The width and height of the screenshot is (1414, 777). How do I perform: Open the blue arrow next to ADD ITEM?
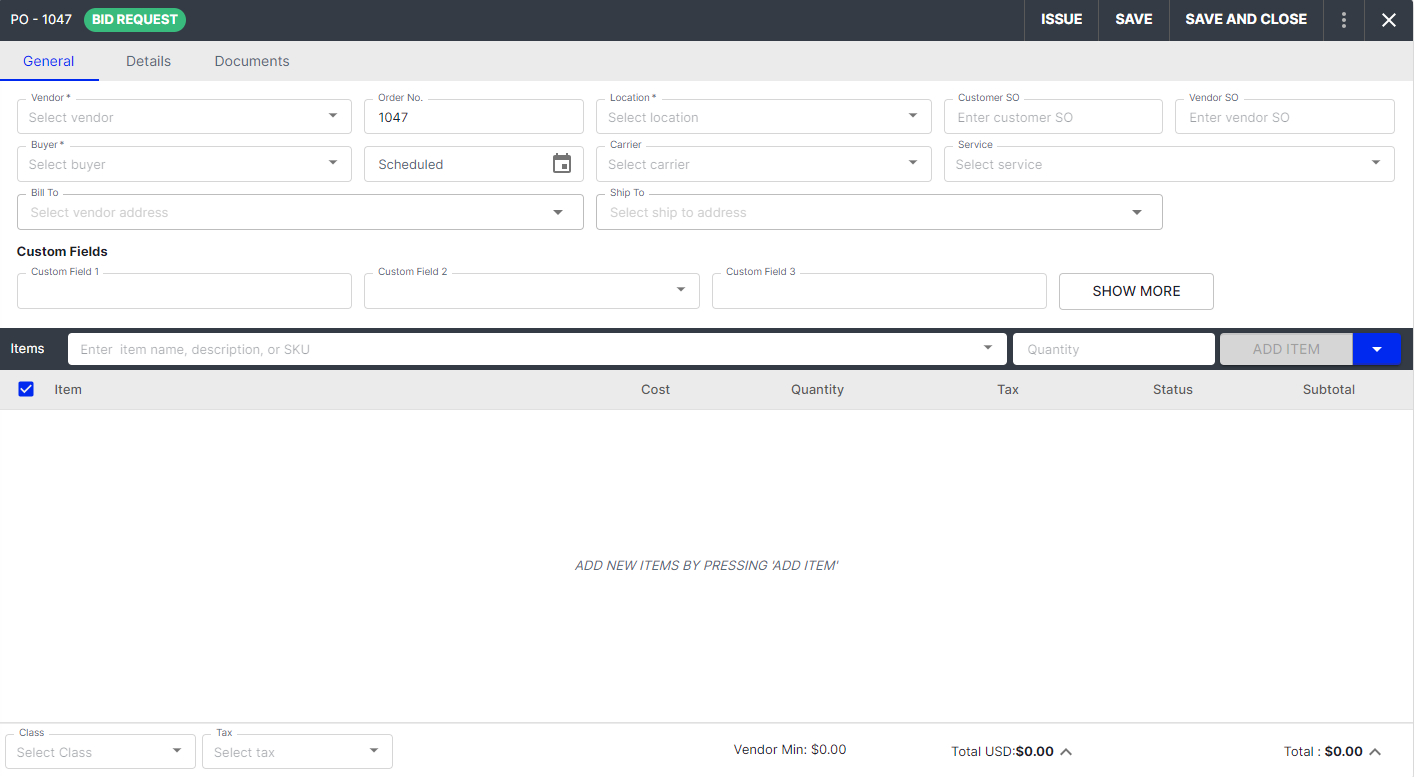click(1378, 348)
